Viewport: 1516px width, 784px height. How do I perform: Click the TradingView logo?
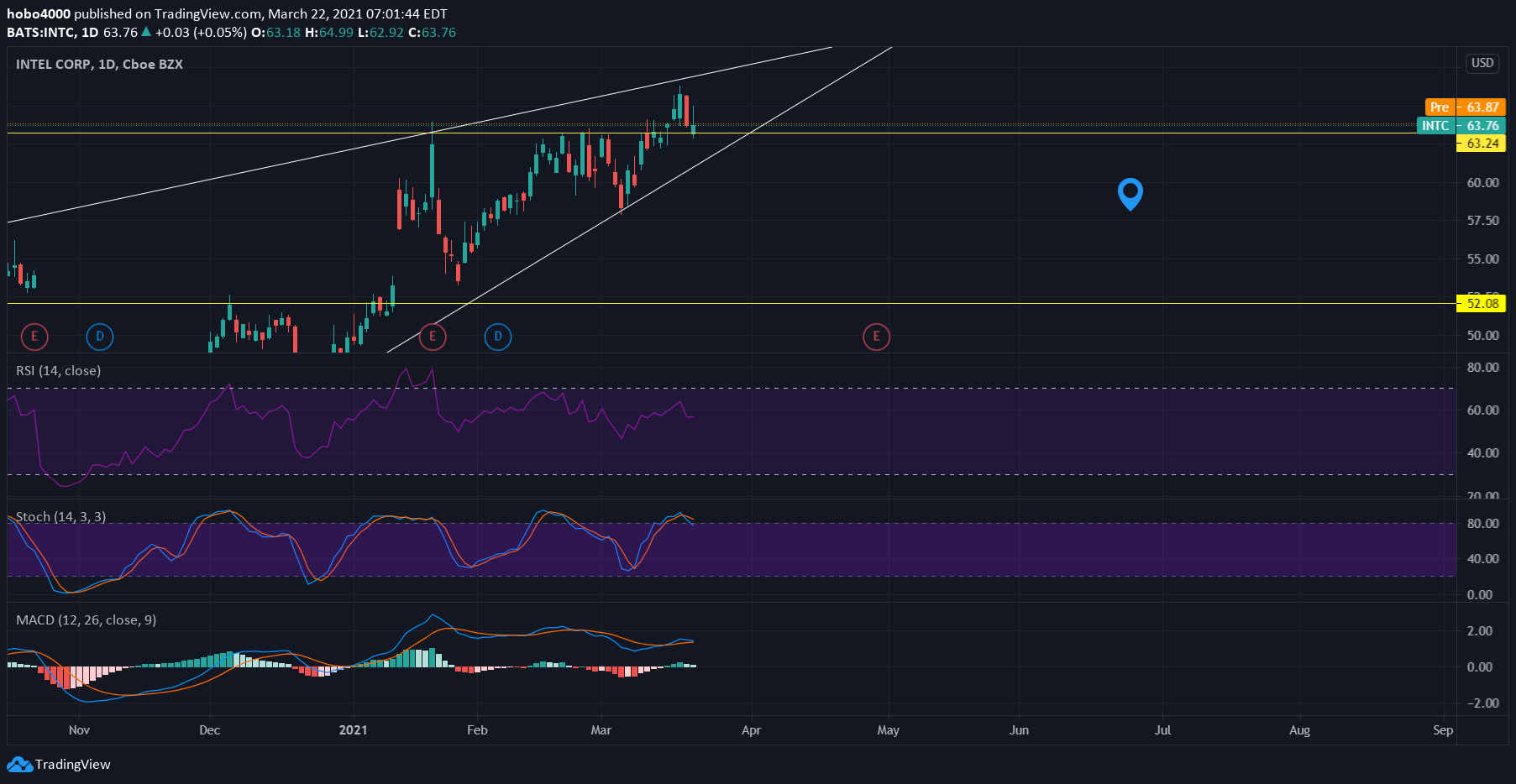[x=59, y=764]
